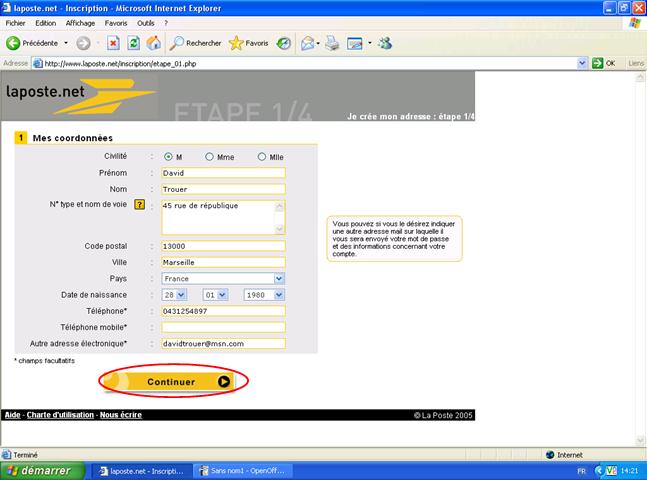Image resolution: width=647 pixels, height=480 pixels.
Task: Open the Fichier menu
Action: (x=15, y=23)
